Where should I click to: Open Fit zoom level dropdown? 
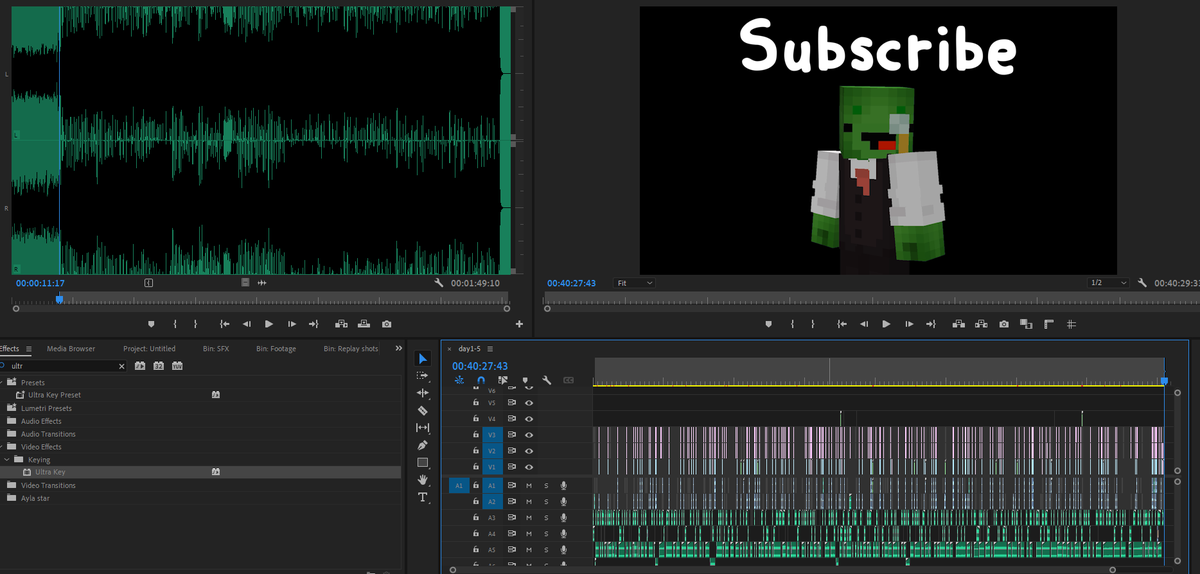[x=634, y=283]
